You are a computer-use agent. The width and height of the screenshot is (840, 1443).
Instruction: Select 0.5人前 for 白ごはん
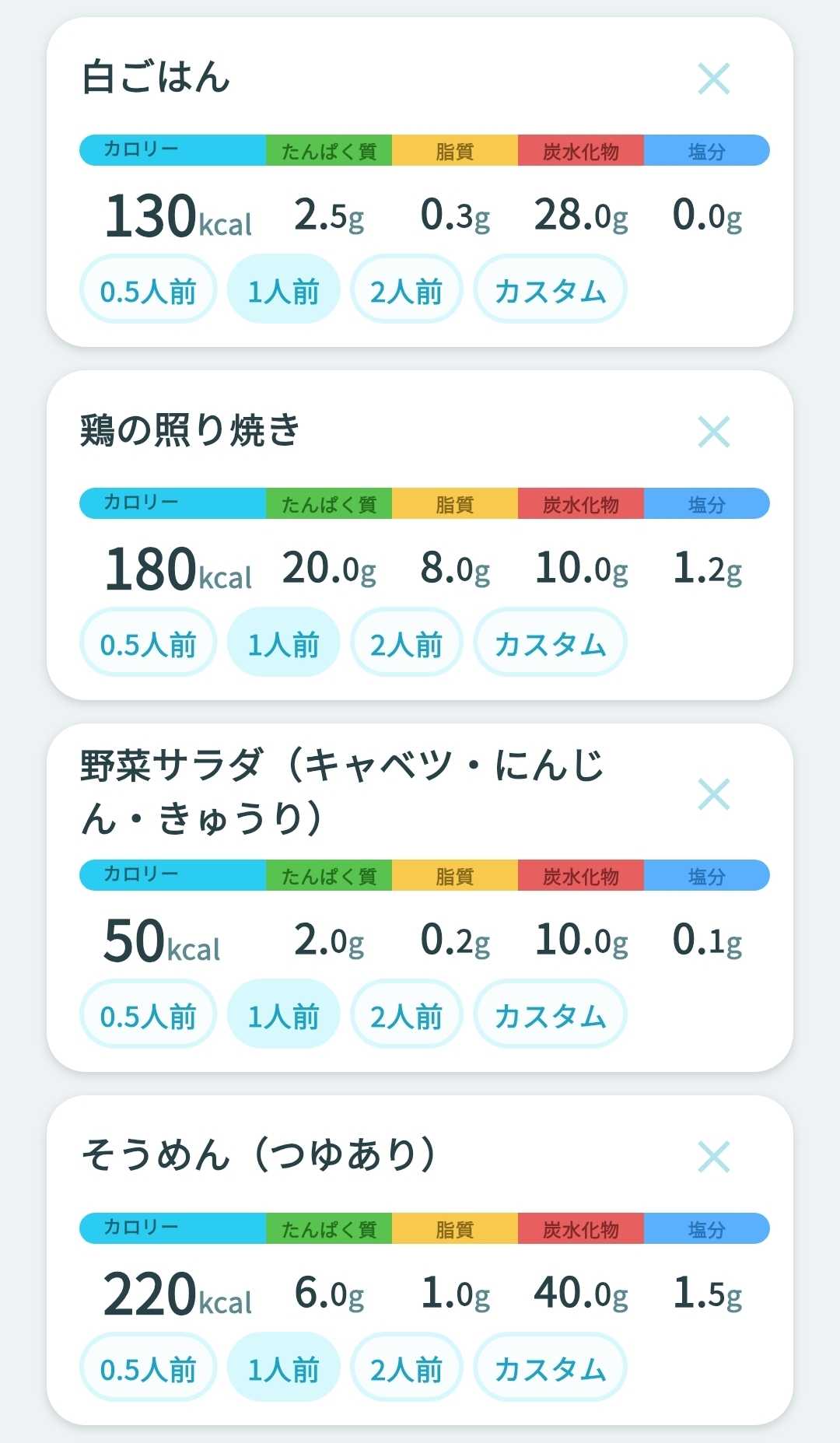(x=148, y=289)
